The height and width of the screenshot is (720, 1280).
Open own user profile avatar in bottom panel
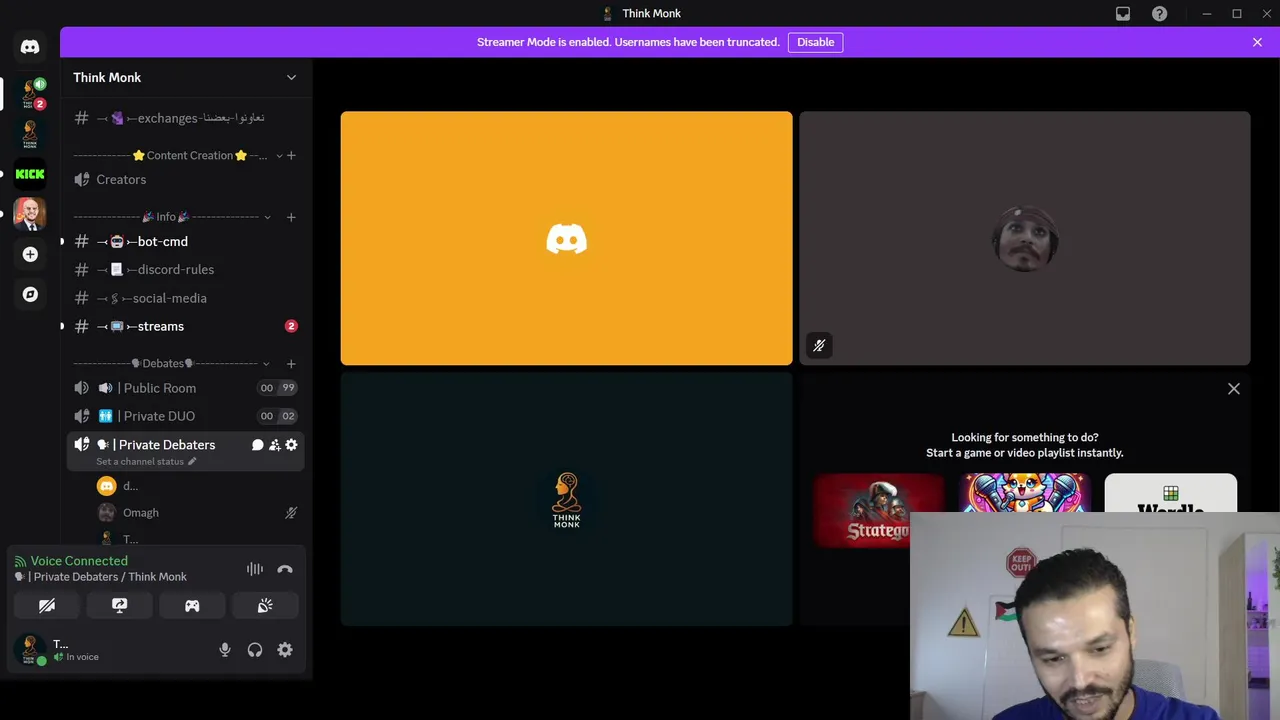(30, 650)
